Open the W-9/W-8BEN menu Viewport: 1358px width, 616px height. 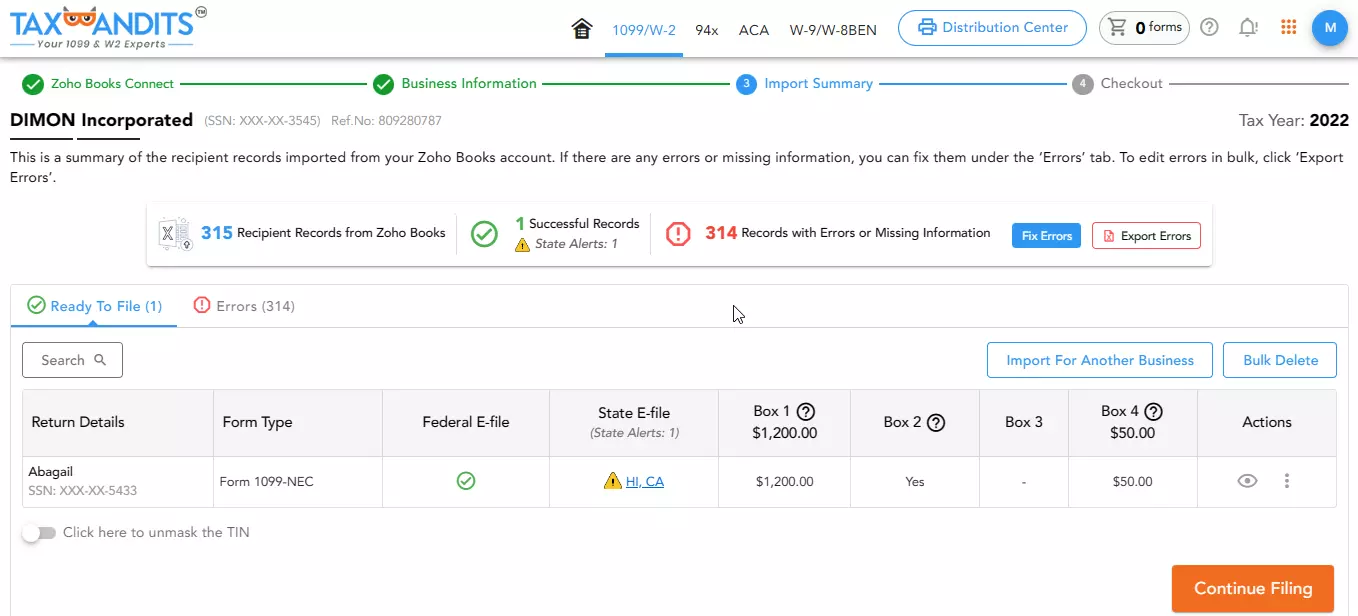pos(833,30)
